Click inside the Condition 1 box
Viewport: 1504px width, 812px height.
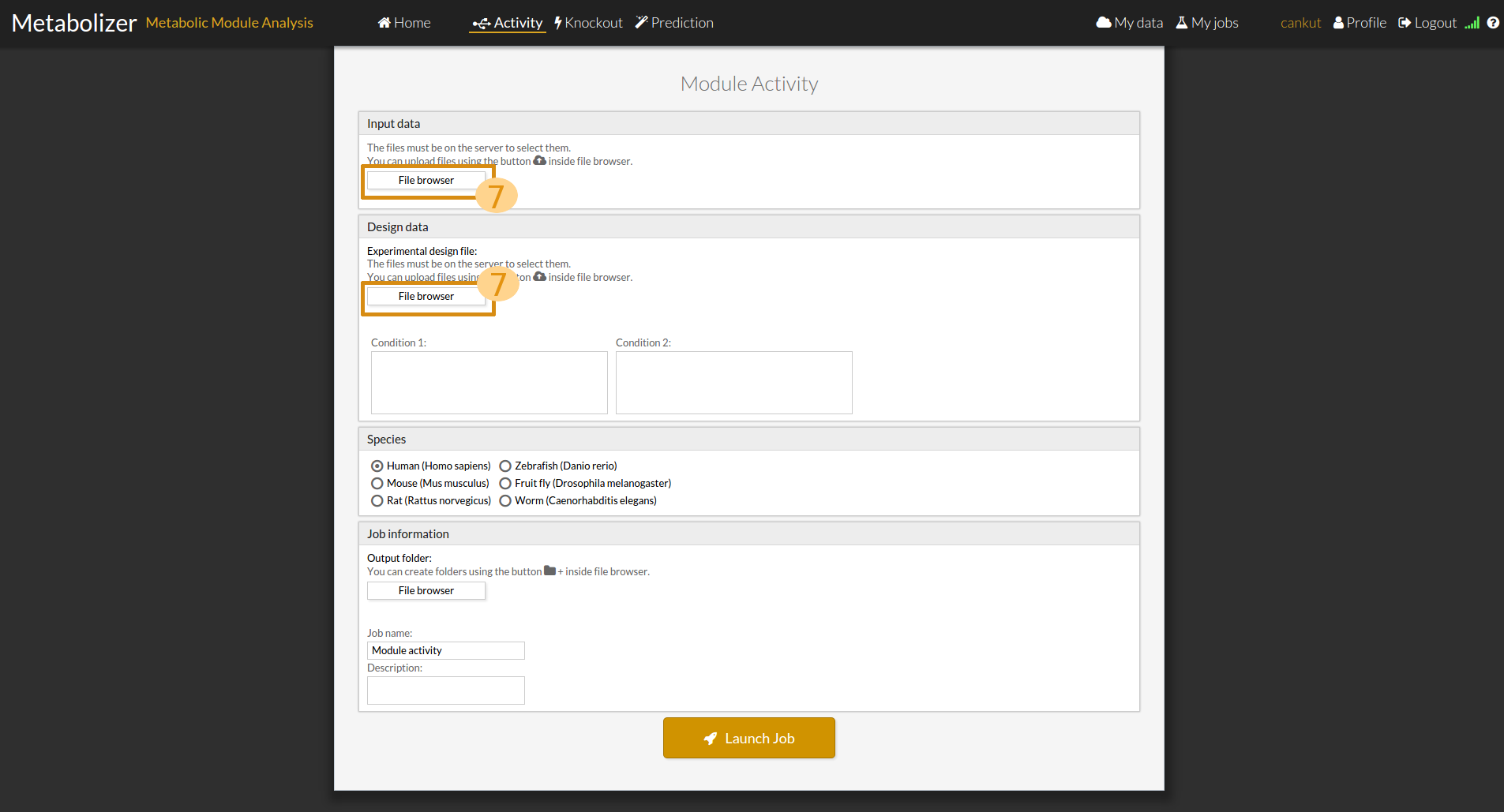[x=489, y=383]
